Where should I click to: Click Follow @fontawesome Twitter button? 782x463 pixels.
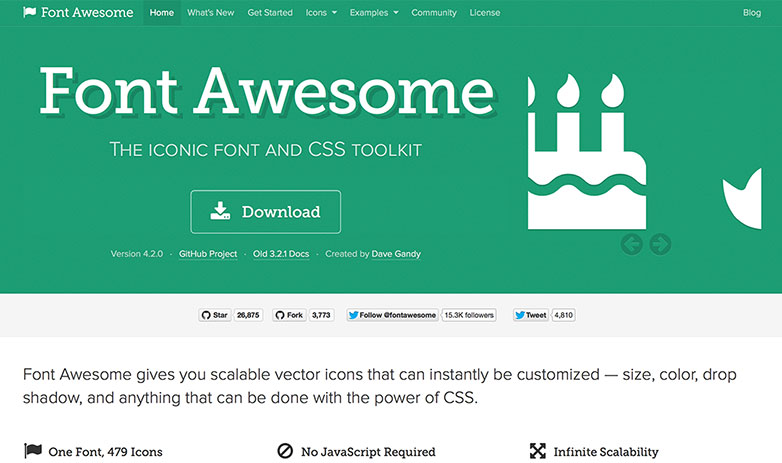(392, 315)
